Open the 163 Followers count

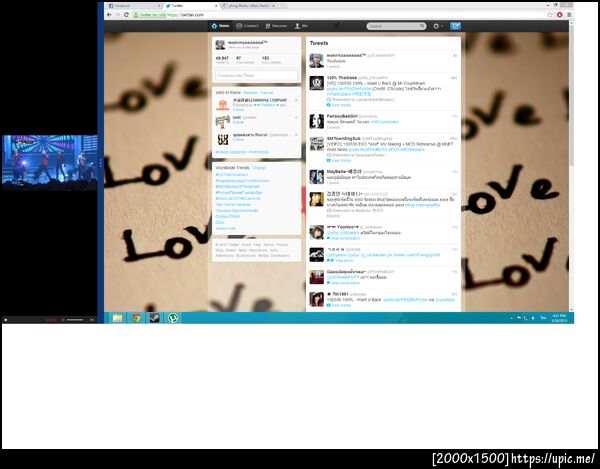[x=271, y=60]
